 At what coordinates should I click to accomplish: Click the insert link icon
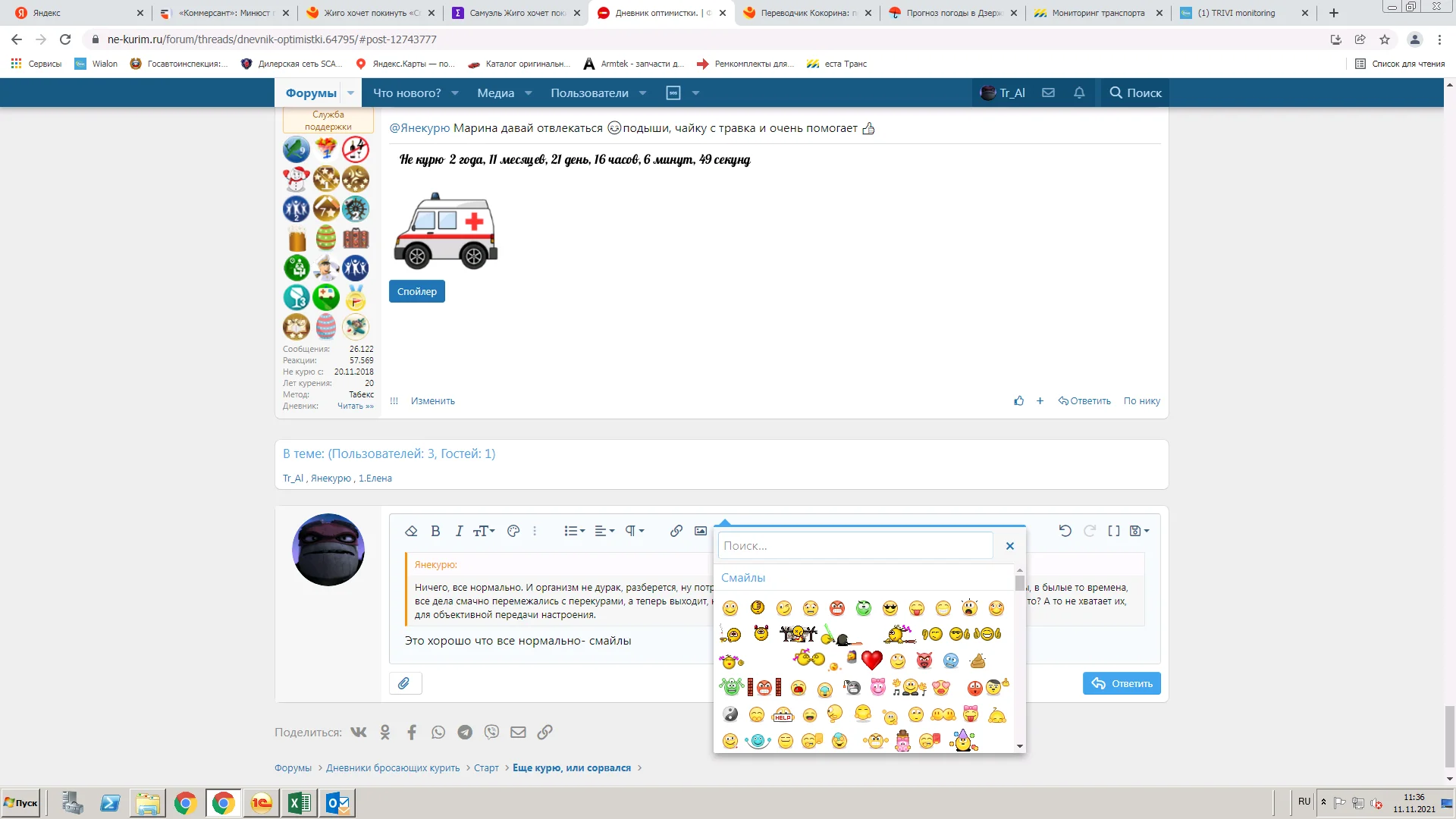point(676,531)
